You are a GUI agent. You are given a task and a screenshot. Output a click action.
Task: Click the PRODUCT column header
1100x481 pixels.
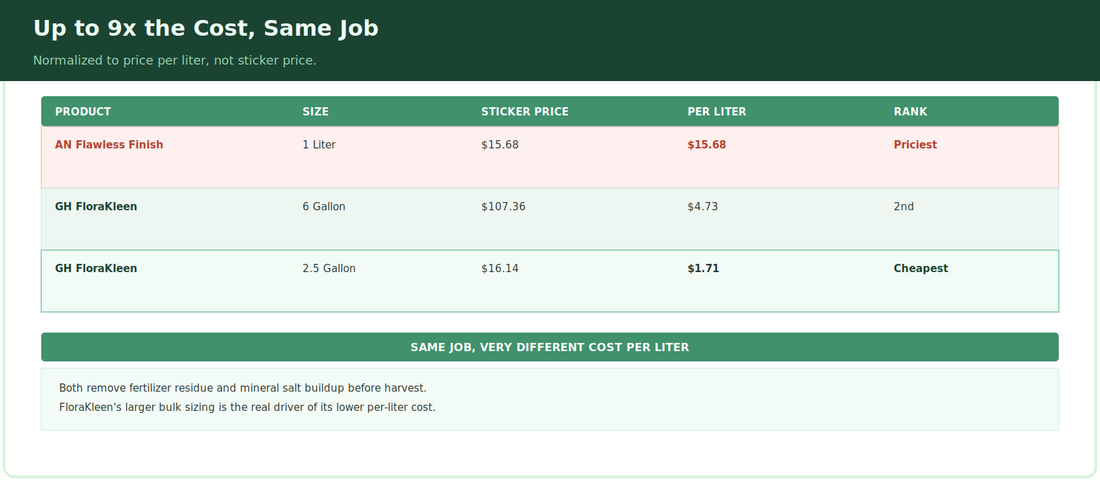click(83, 111)
